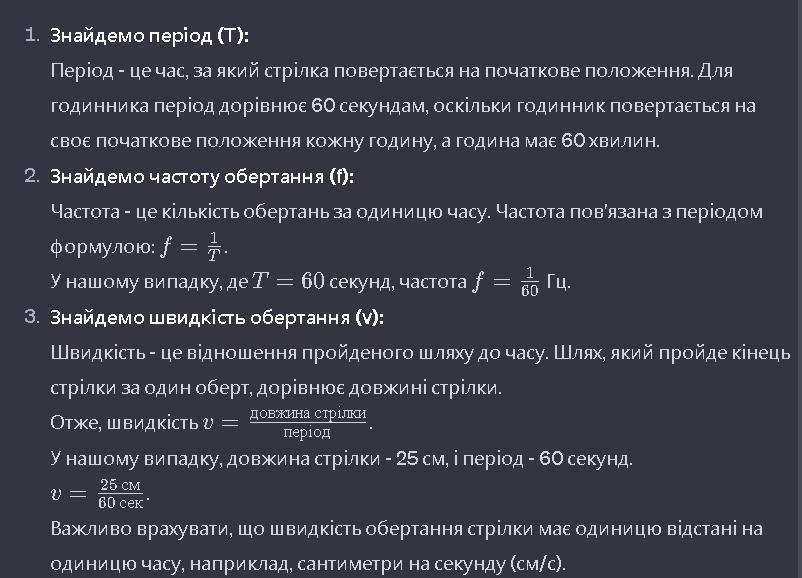Click the sentence starting 'Частота - це кількість'
802x578 pixels.
271,212
